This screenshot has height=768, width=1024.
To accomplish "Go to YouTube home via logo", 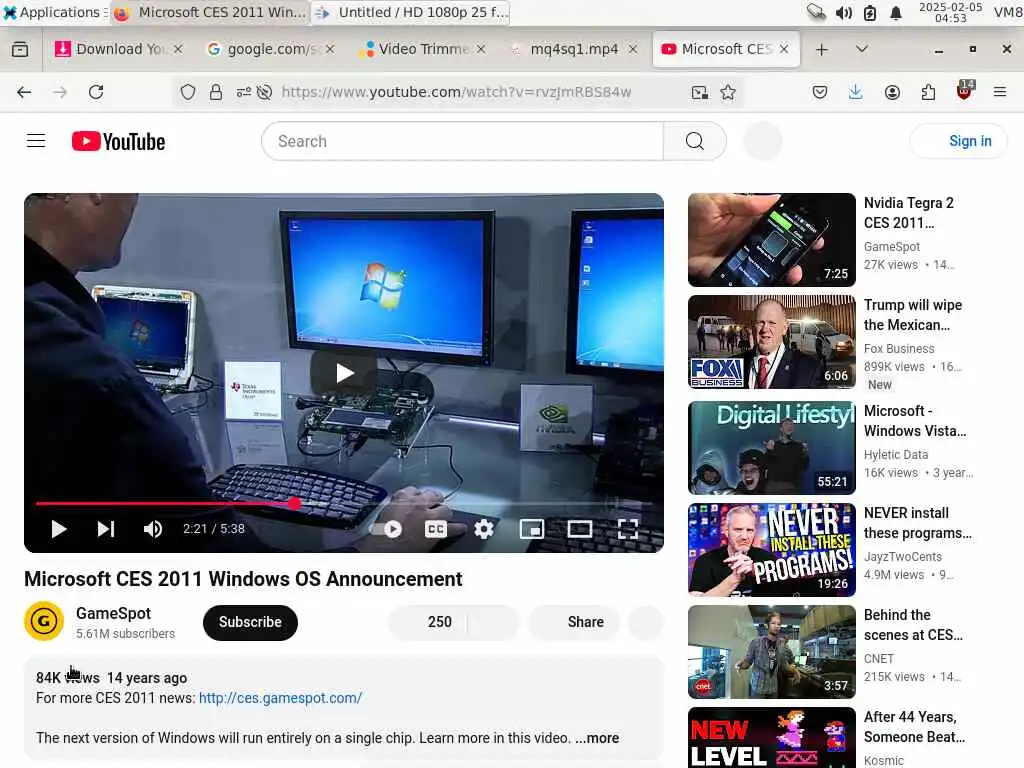I will coord(118,141).
